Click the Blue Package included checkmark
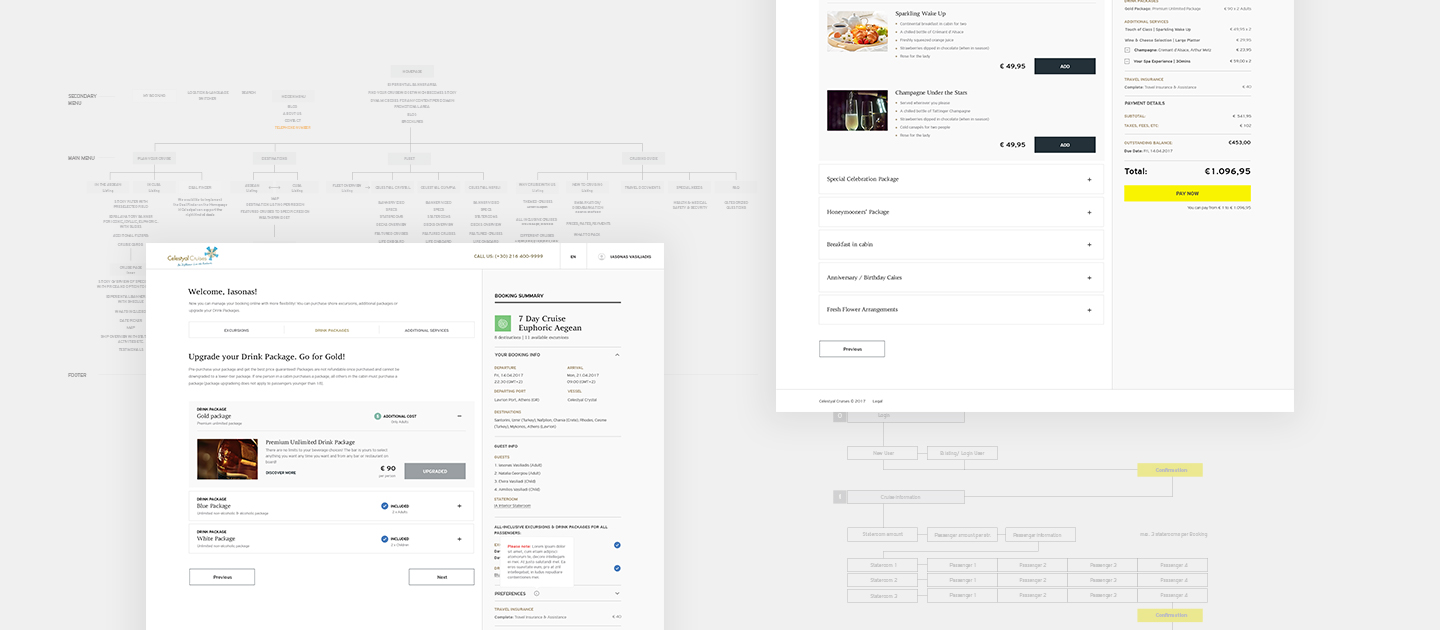 385,506
